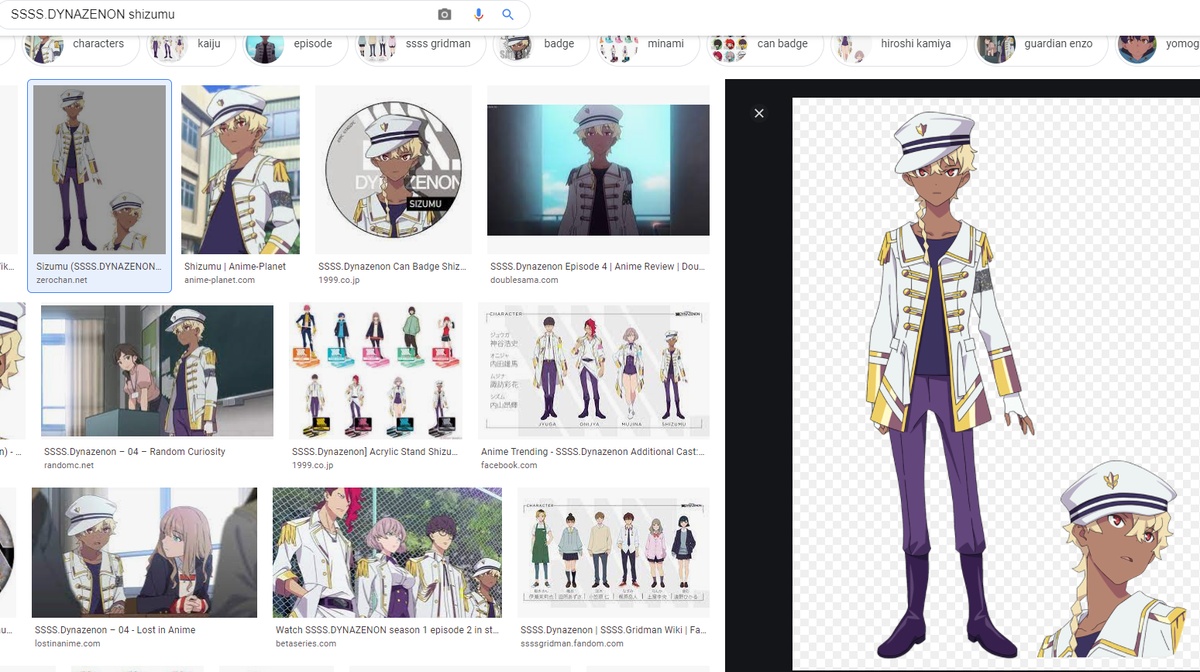The width and height of the screenshot is (1200, 672).
Task: Select the 'hiroshi kamiya' filter chip
Action: coord(896,45)
